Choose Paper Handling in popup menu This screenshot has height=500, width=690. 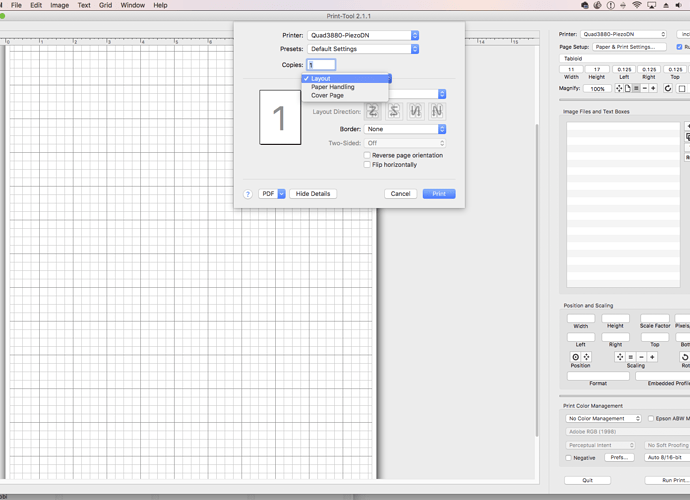[345, 87]
